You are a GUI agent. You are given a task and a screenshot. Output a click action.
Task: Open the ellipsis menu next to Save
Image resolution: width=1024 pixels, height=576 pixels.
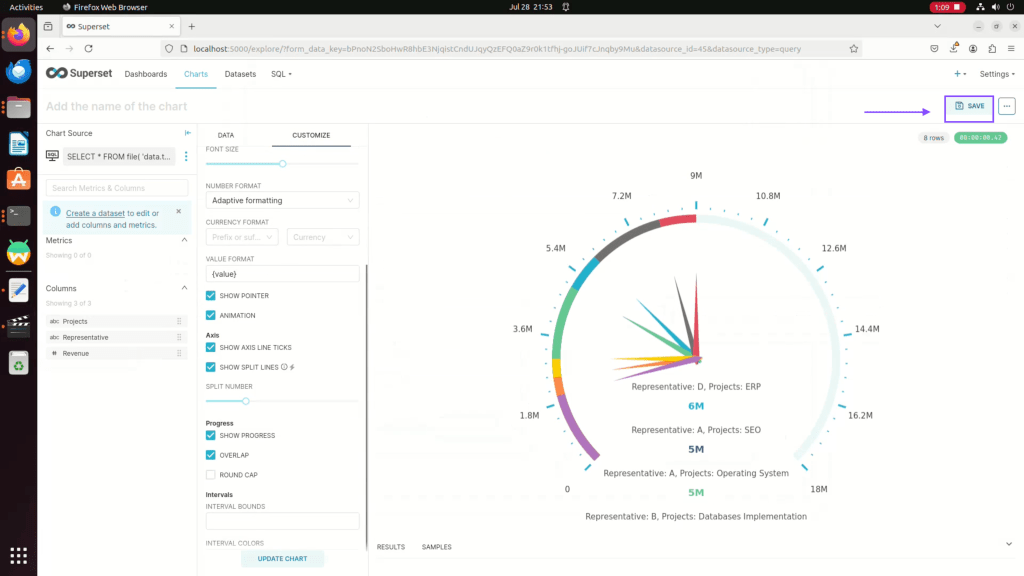pyautogui.click(x=1006, y=106)
